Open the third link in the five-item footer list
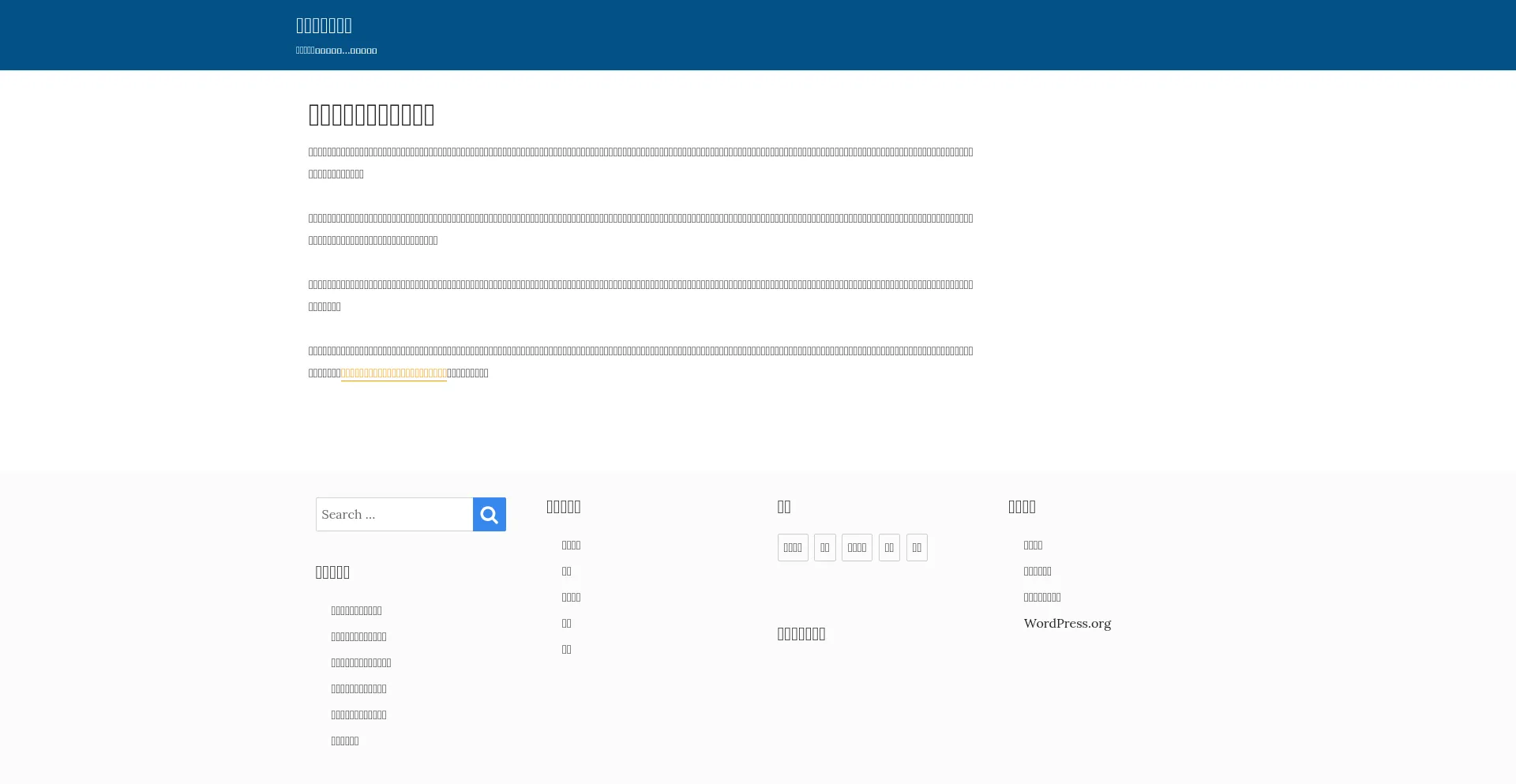This screenshot has width=1516, height=784. pos(571,597)
